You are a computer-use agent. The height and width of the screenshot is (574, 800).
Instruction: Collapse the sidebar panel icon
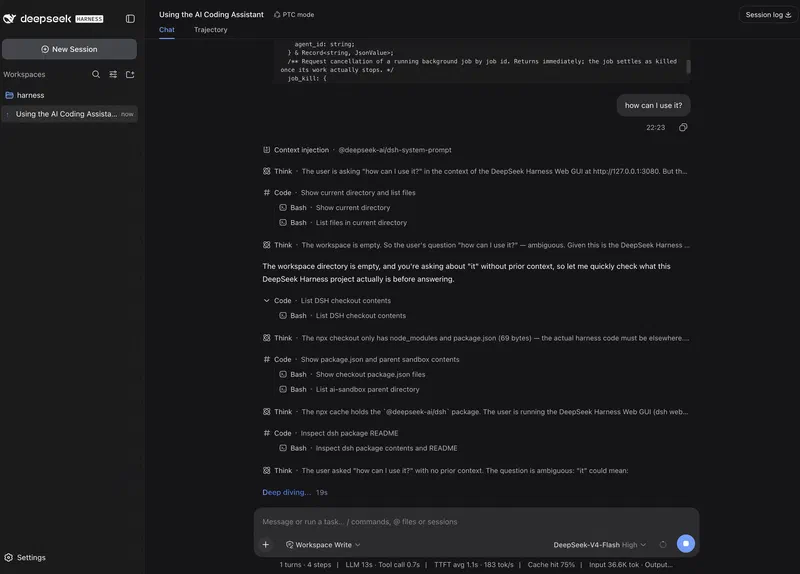tap(130, 19)
